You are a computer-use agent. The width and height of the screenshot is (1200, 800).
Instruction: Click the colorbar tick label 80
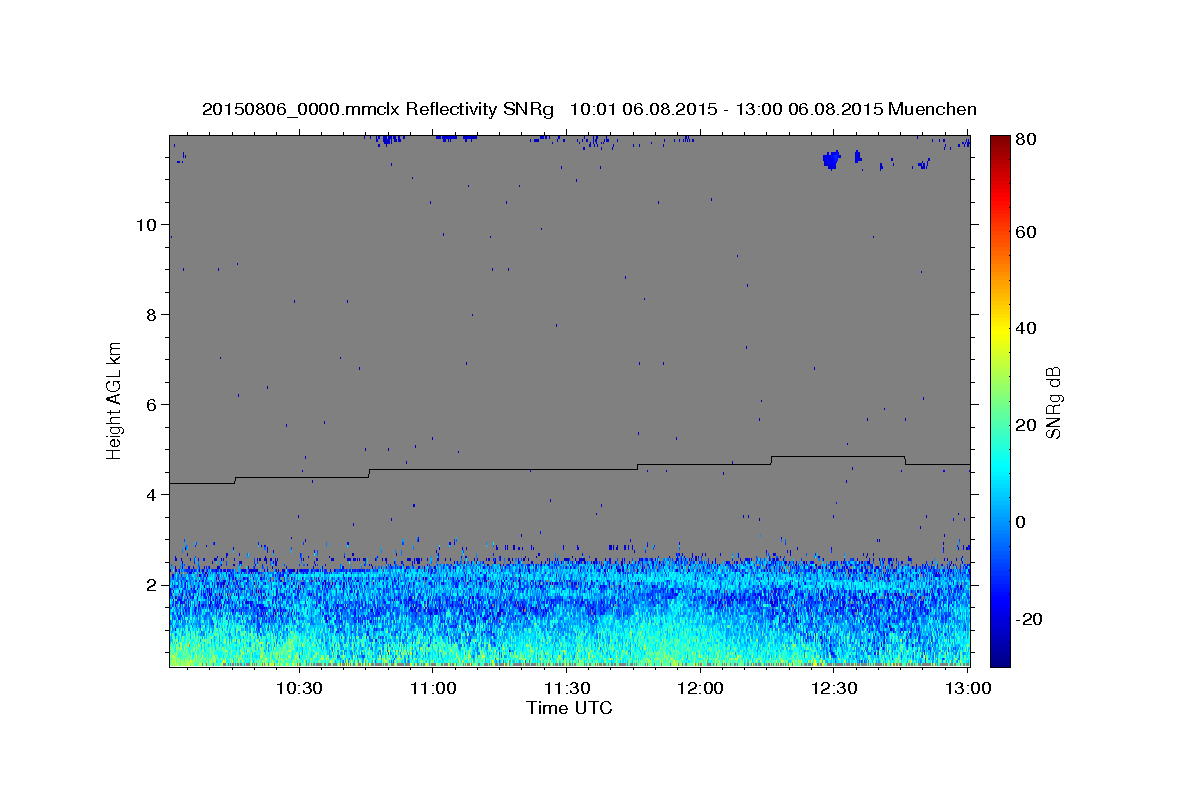pyautogui.click(x=1026, y=139)
